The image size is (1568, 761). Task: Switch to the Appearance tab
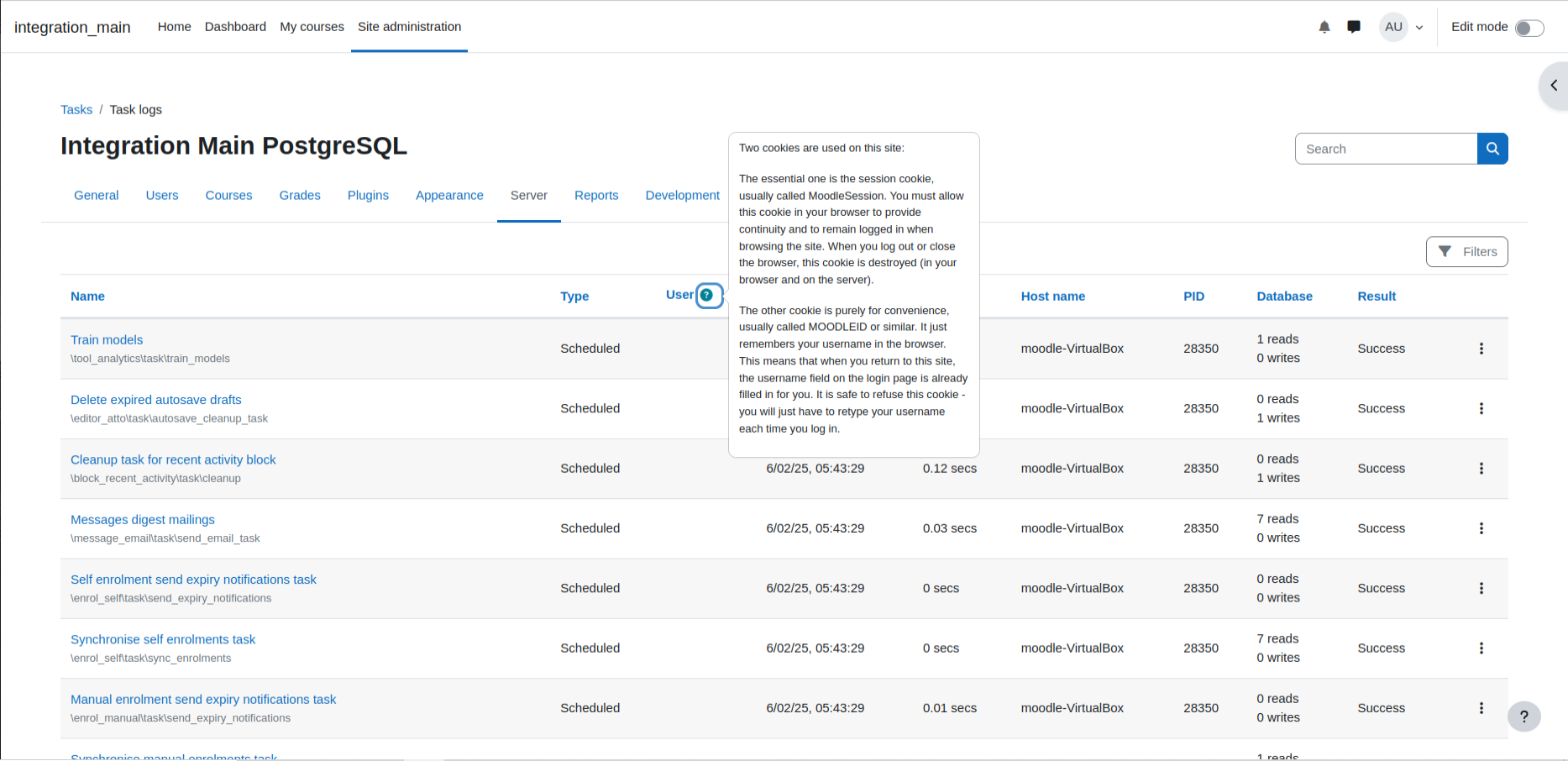point(449,195)
